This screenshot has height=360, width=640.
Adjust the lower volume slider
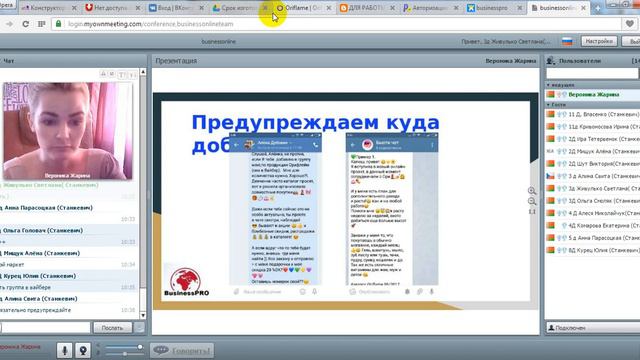click(124, 353)
